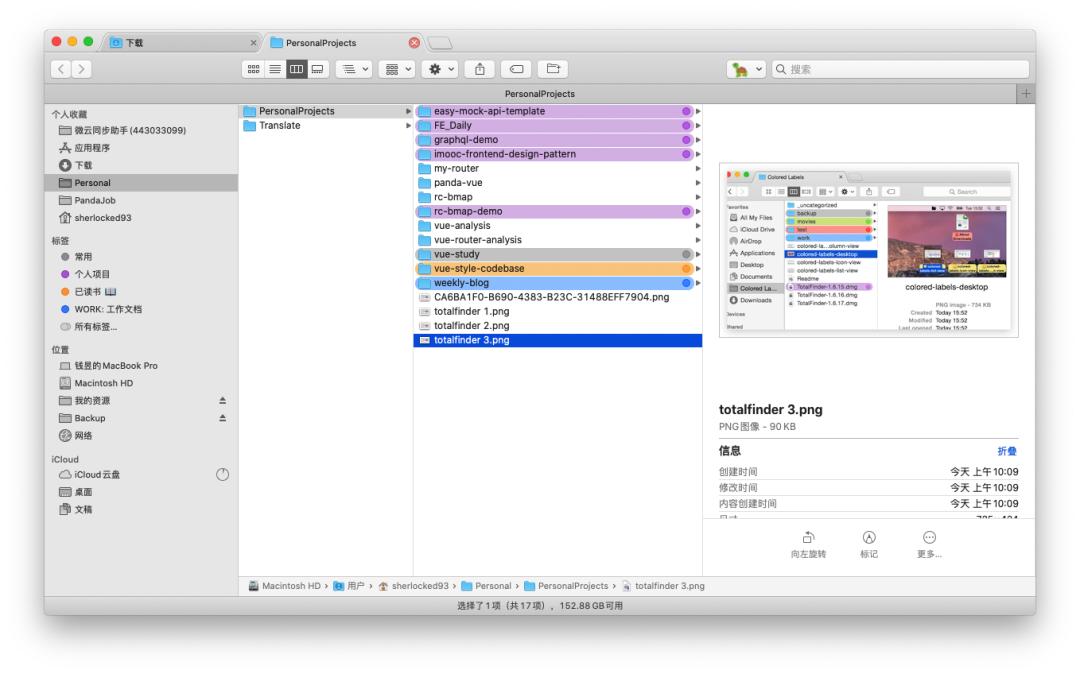Click the Edit Tags toolbar icon
The width and height of the screenshot is (1080, 674).
coord(515,70)
